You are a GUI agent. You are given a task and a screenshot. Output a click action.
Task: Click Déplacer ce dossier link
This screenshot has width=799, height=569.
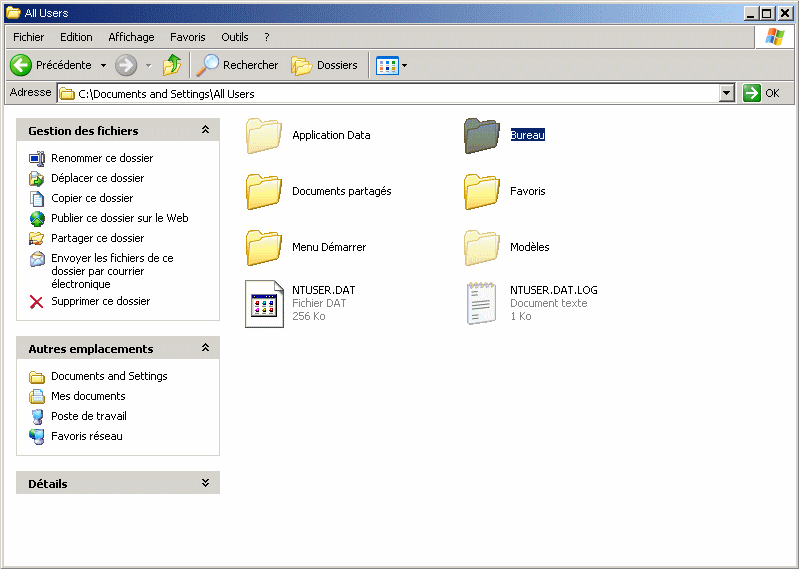tap(97, 178)
